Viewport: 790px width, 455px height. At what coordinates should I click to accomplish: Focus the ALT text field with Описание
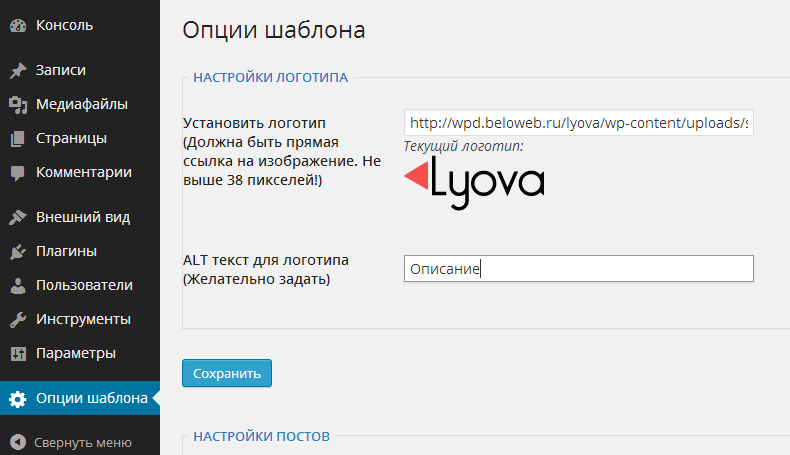click(578, 269)
